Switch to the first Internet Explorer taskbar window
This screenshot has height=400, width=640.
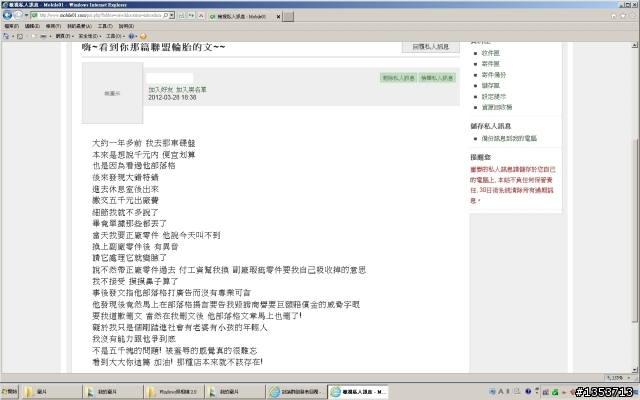[297, 392]
